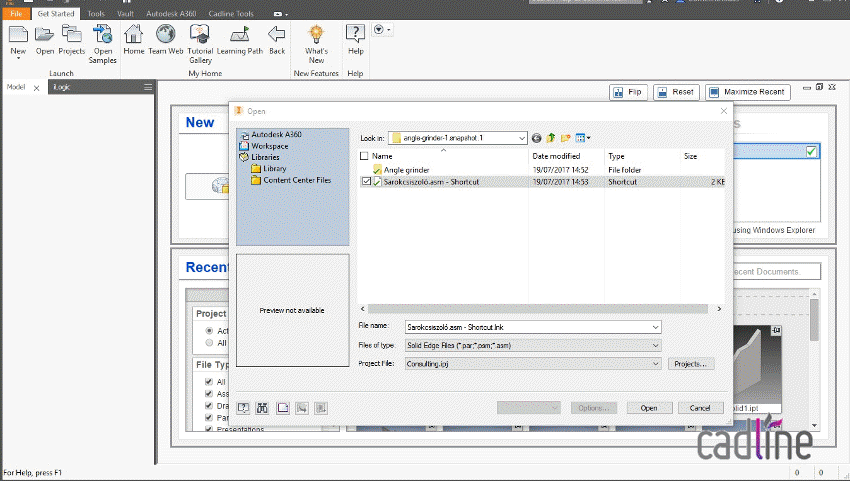The height and width of the screenshot is (481, 850).
Task: Sort by Date modified column header
Action: (x=556, y=156)
